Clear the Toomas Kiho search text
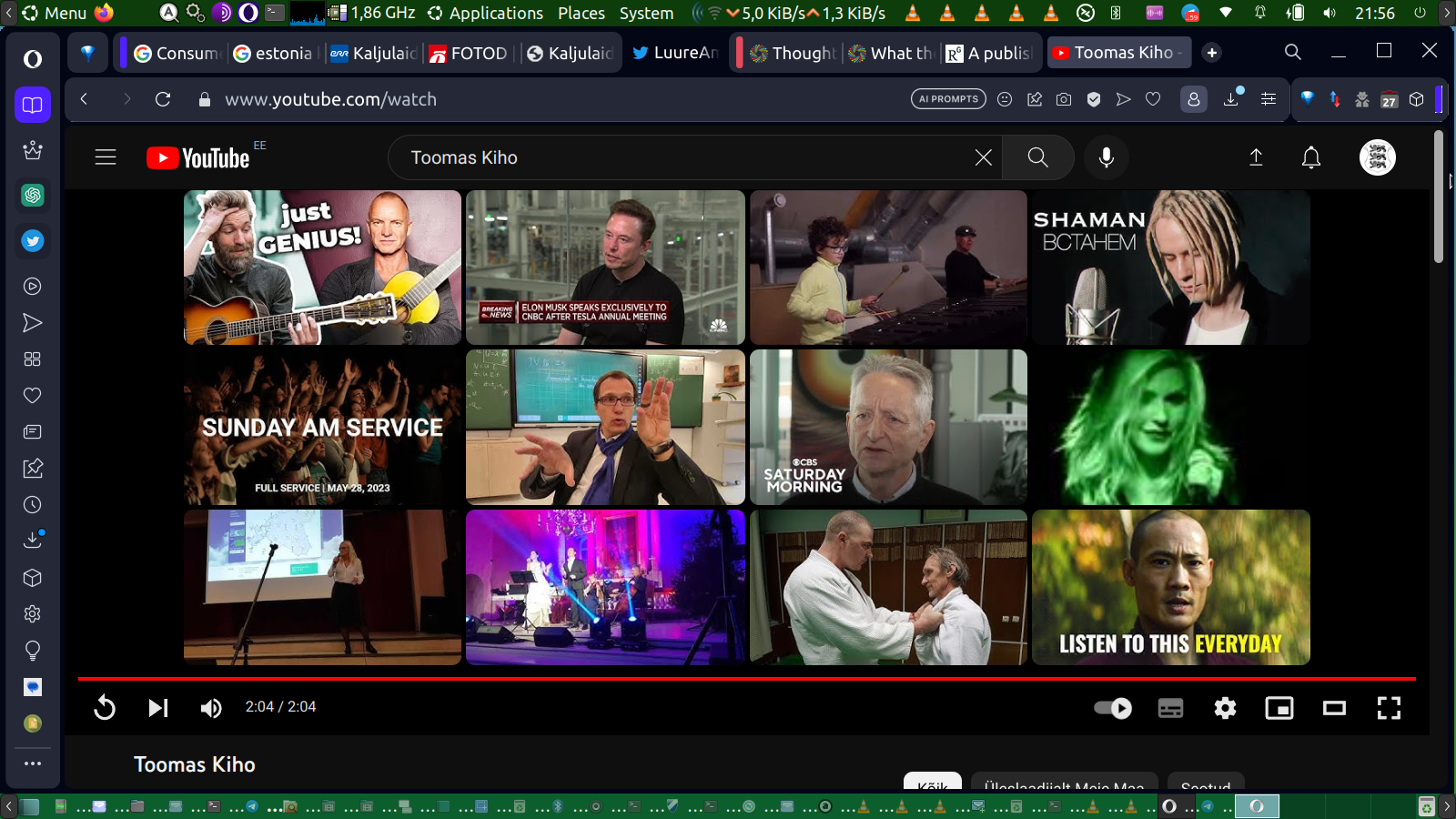The width and height of the screenshot is (1456, 819). [983, 157]
